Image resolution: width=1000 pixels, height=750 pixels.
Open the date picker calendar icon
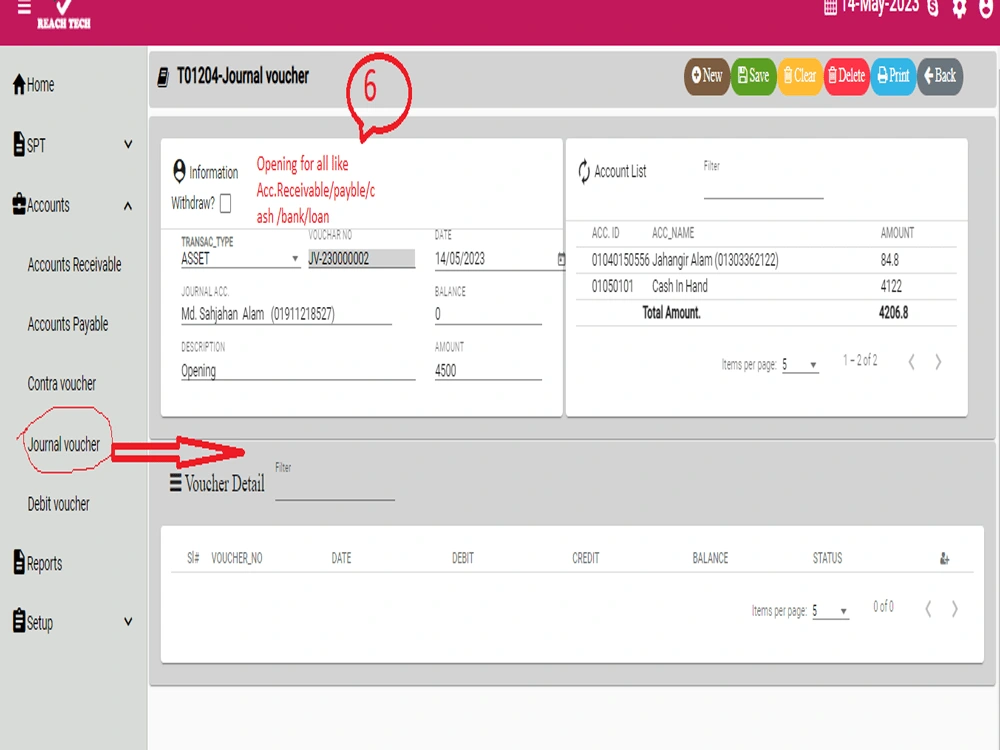pyautogui.click(x=561, y=258)
